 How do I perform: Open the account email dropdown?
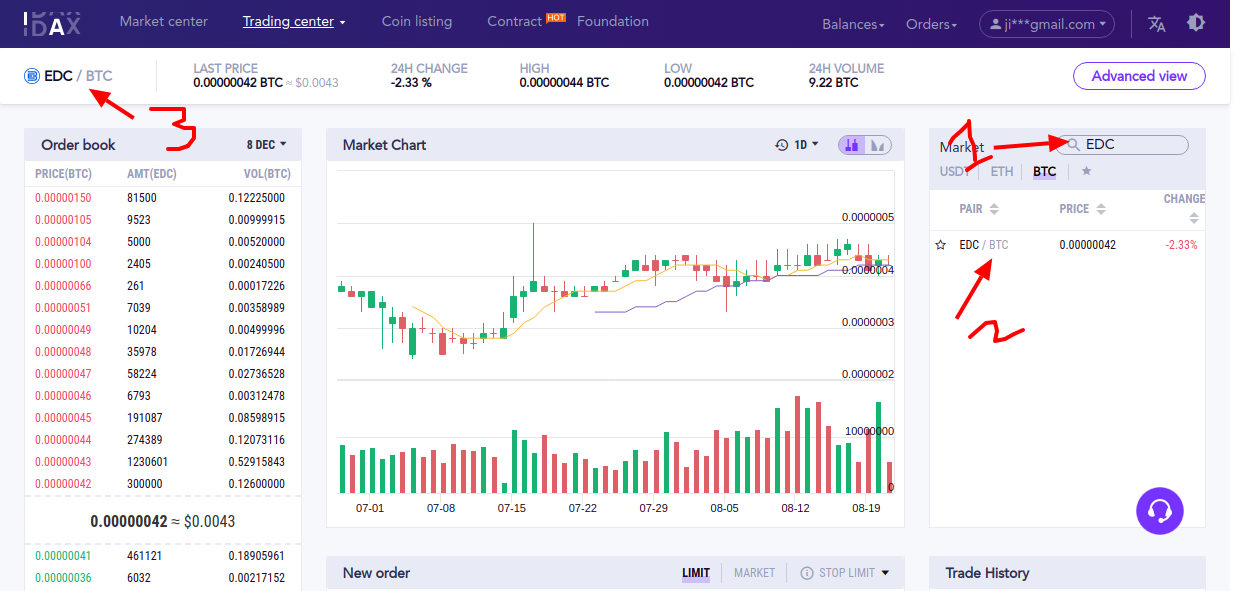[1047, 24]
